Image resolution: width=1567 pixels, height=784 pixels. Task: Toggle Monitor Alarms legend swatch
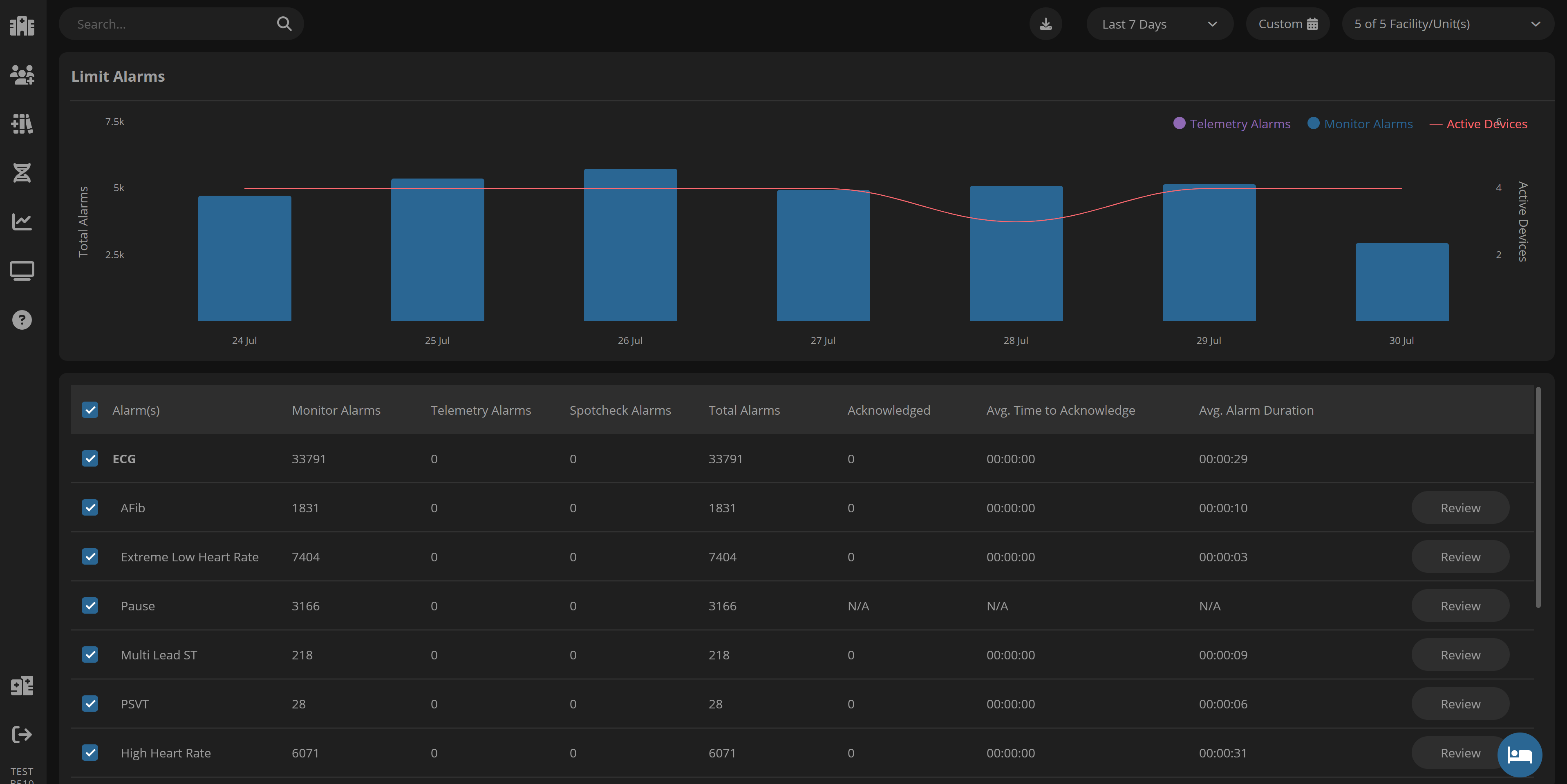point(1313,123)
